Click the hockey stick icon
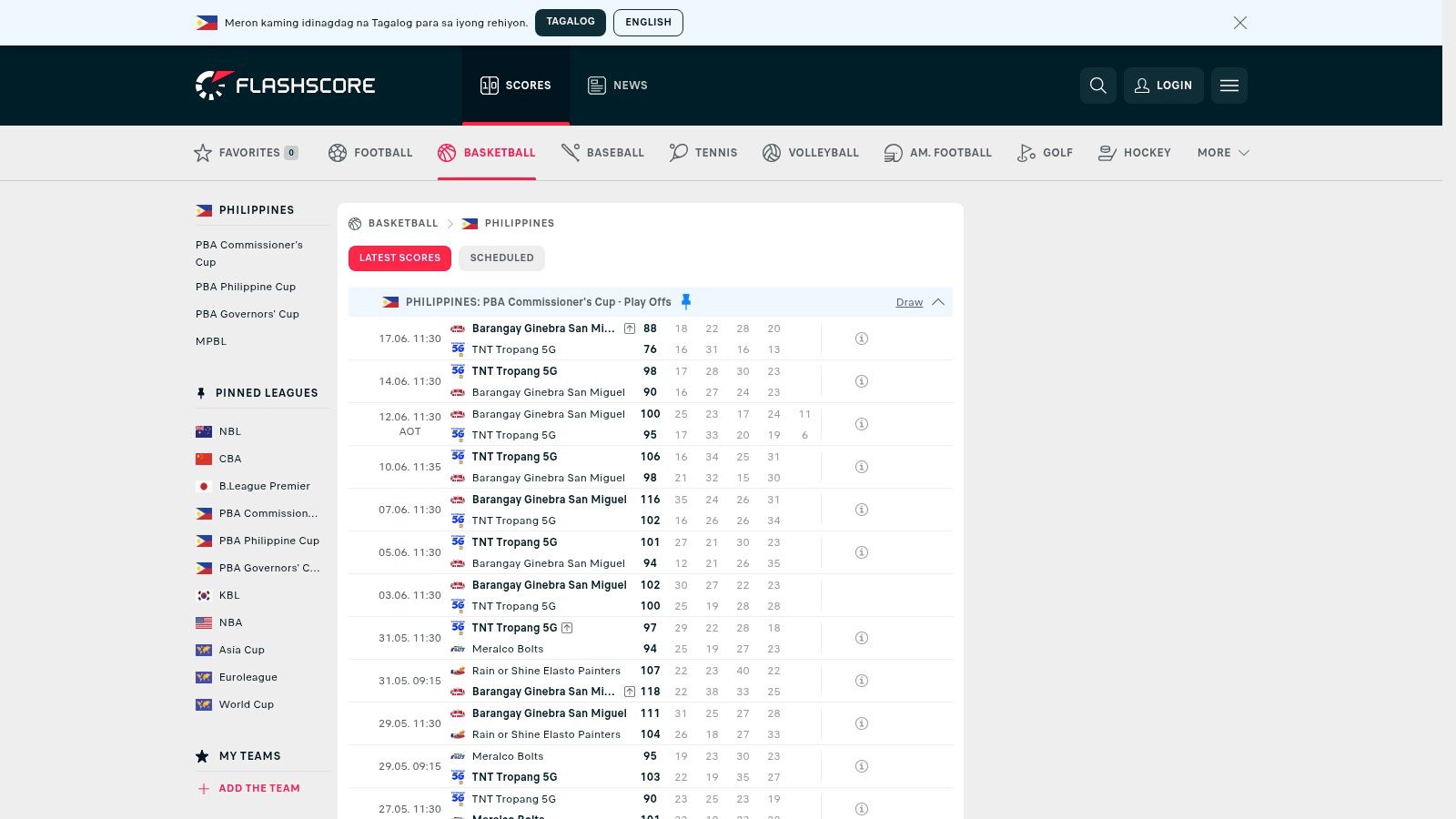Screen dimensions: 1456x819 point(1107,153)
